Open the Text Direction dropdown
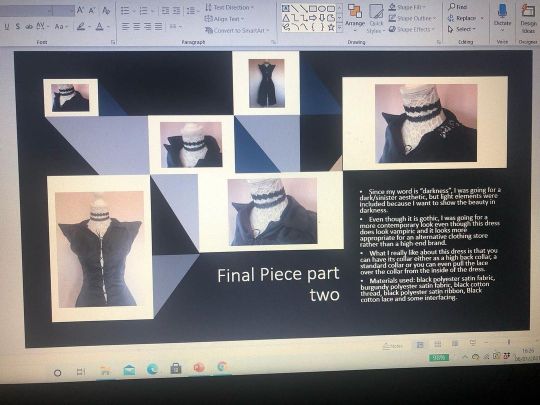The width and height of the screenshot is (540, 405). 230,7
